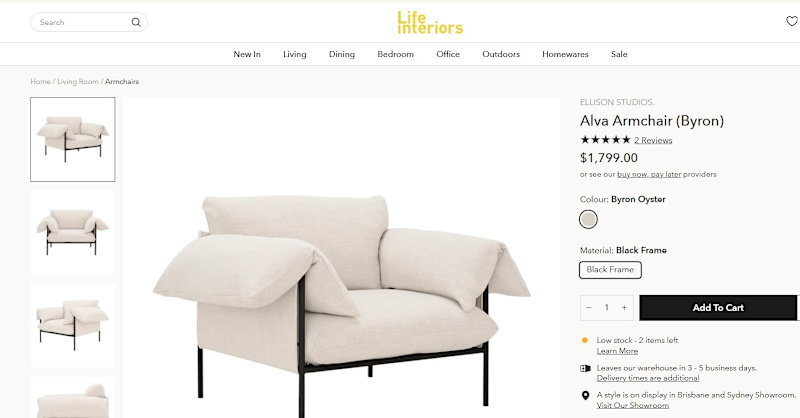Click the delivery truck icon
800x418 pixels.
(x=585, y=368)
